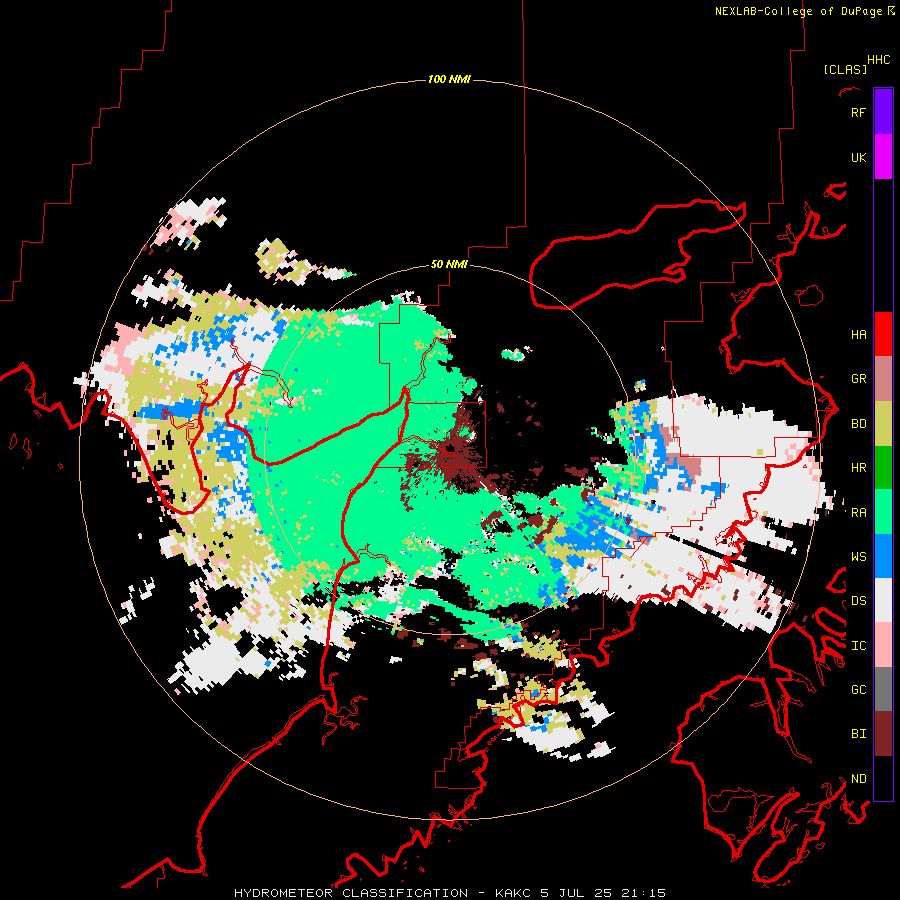Click the [CLAS] units label
The width and height of the screenshot is (900, 900).
tap(845, 69)
